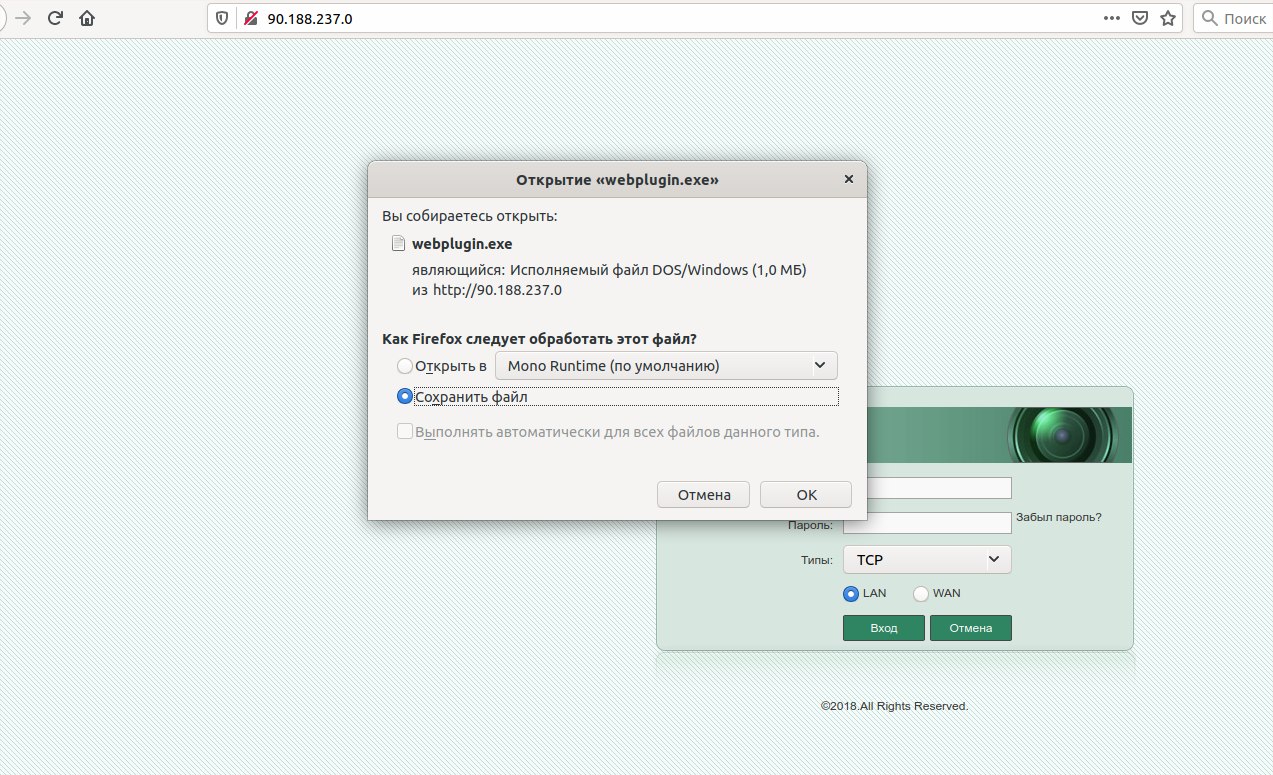Screen dimensions: 1273x775
Task: Close the webplugin.exe dialog with X
Action: [849, 180]
